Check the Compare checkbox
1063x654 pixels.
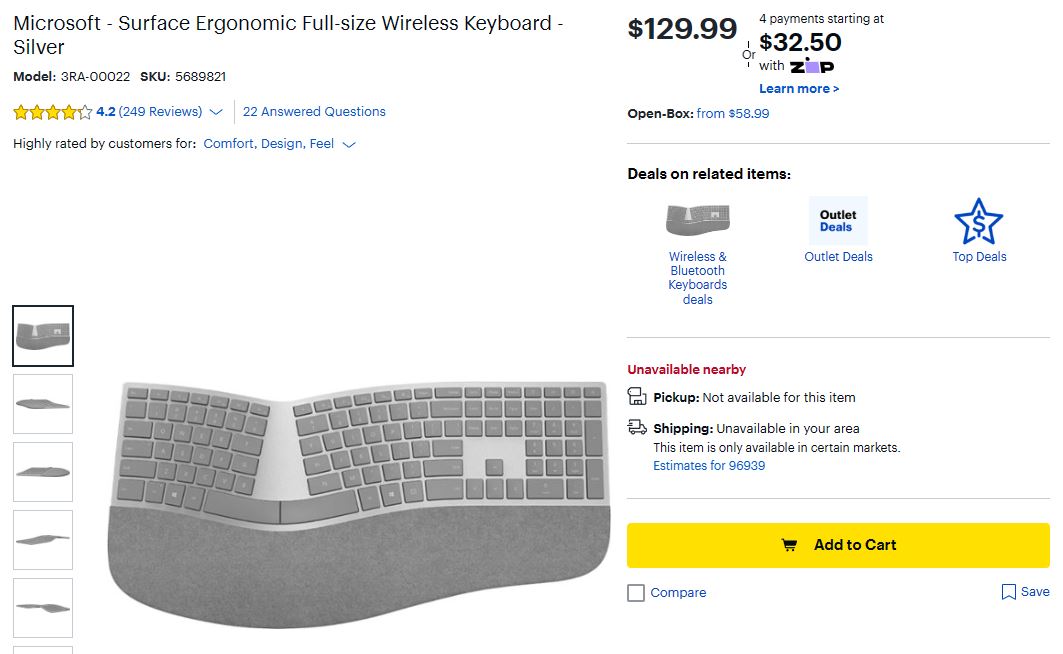[x=636, y=593]
